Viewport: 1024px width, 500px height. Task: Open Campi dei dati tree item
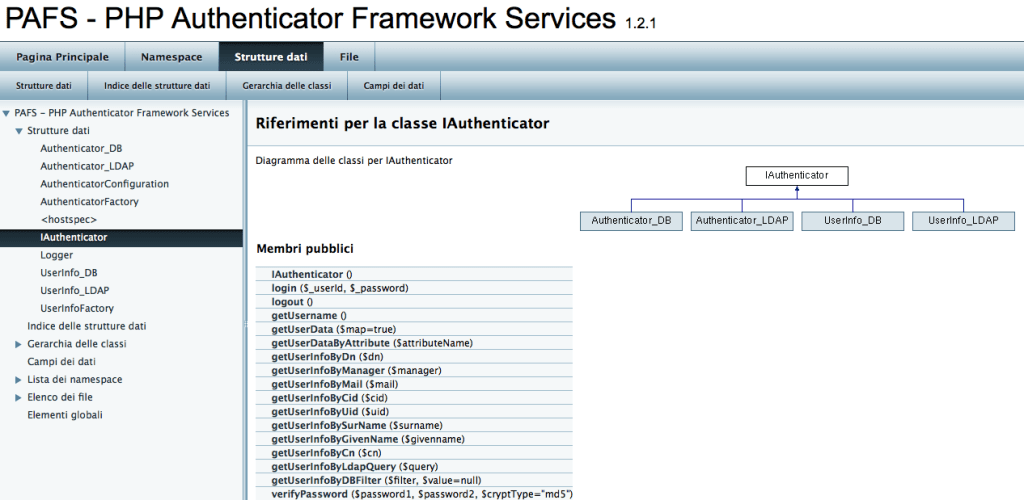61,362
